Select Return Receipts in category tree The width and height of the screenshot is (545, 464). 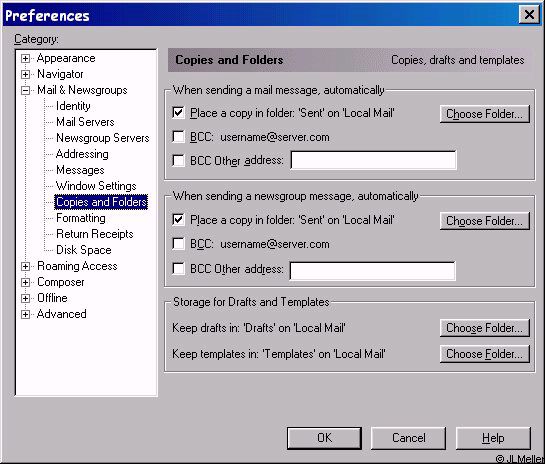(x=95, y=234)
